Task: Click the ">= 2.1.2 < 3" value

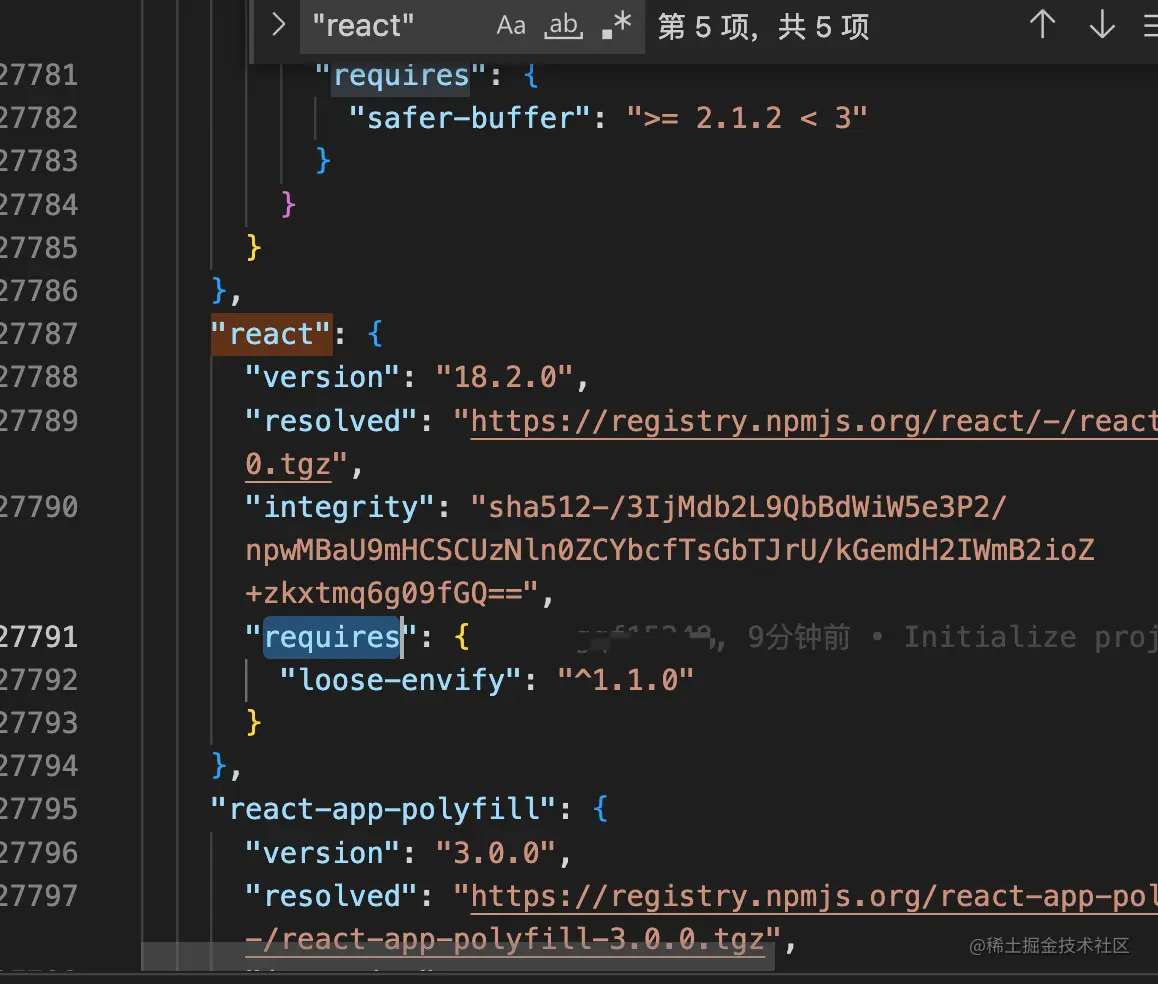Action: click(x=747, y=118)
